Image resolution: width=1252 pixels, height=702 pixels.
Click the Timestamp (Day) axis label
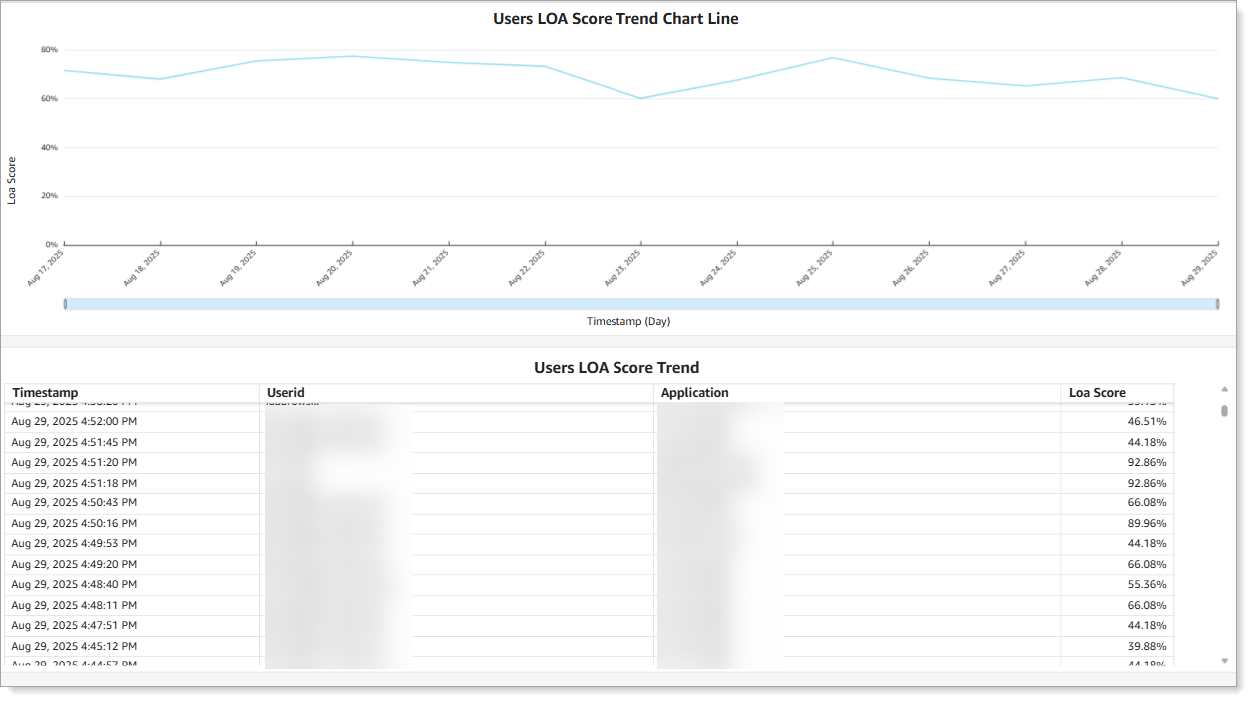click(x=627, y=321)
